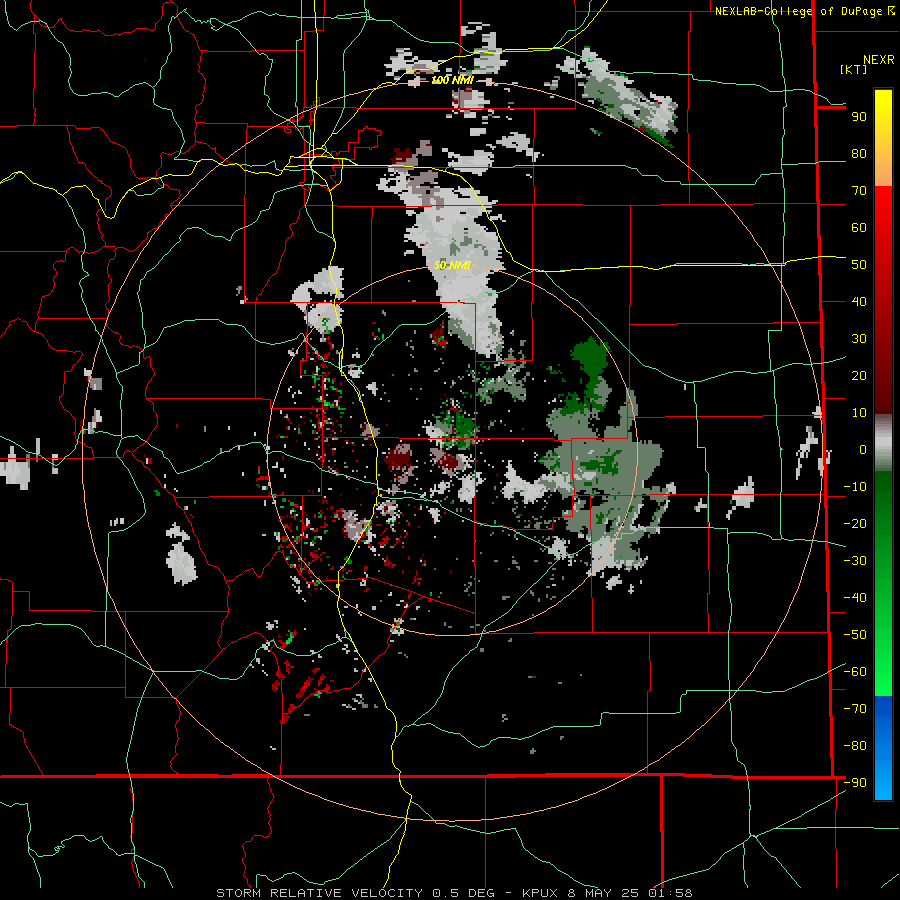Click the 70 value on the velocity scale
The width and height of the screenshot is (900, 900).
point(859,191)
